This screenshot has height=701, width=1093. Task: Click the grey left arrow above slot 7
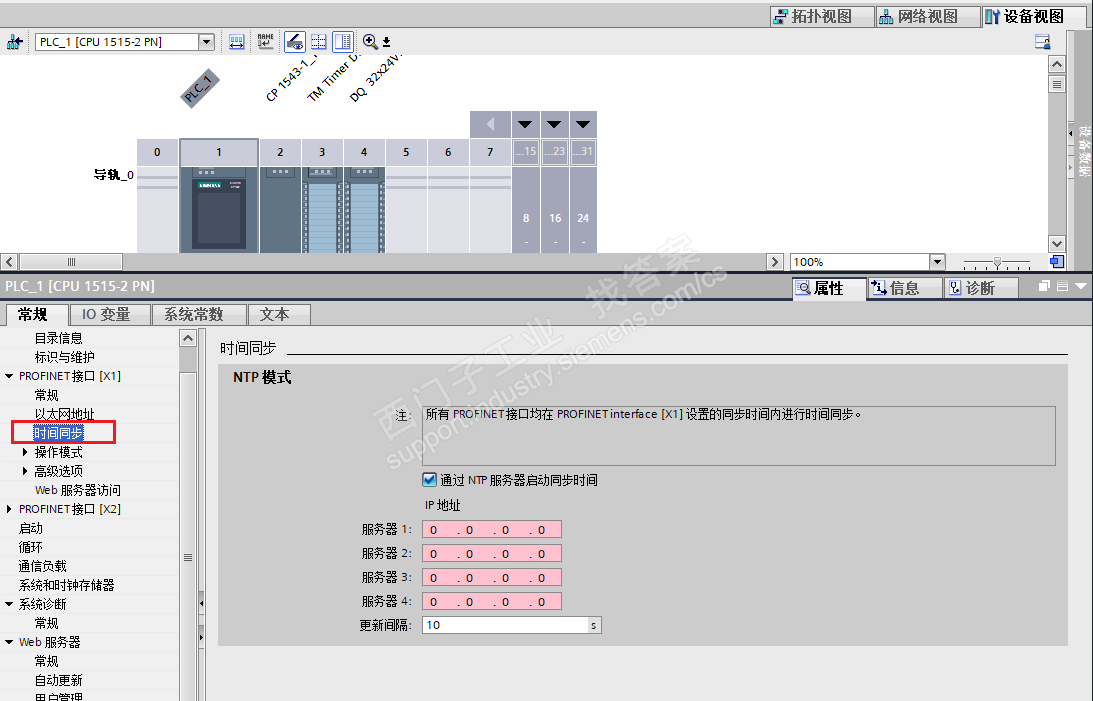490,124
